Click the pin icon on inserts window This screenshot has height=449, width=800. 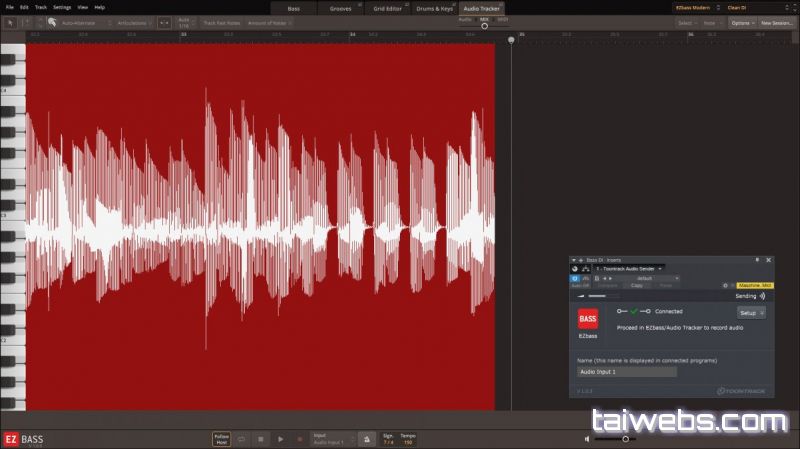(x=756, y=259)
